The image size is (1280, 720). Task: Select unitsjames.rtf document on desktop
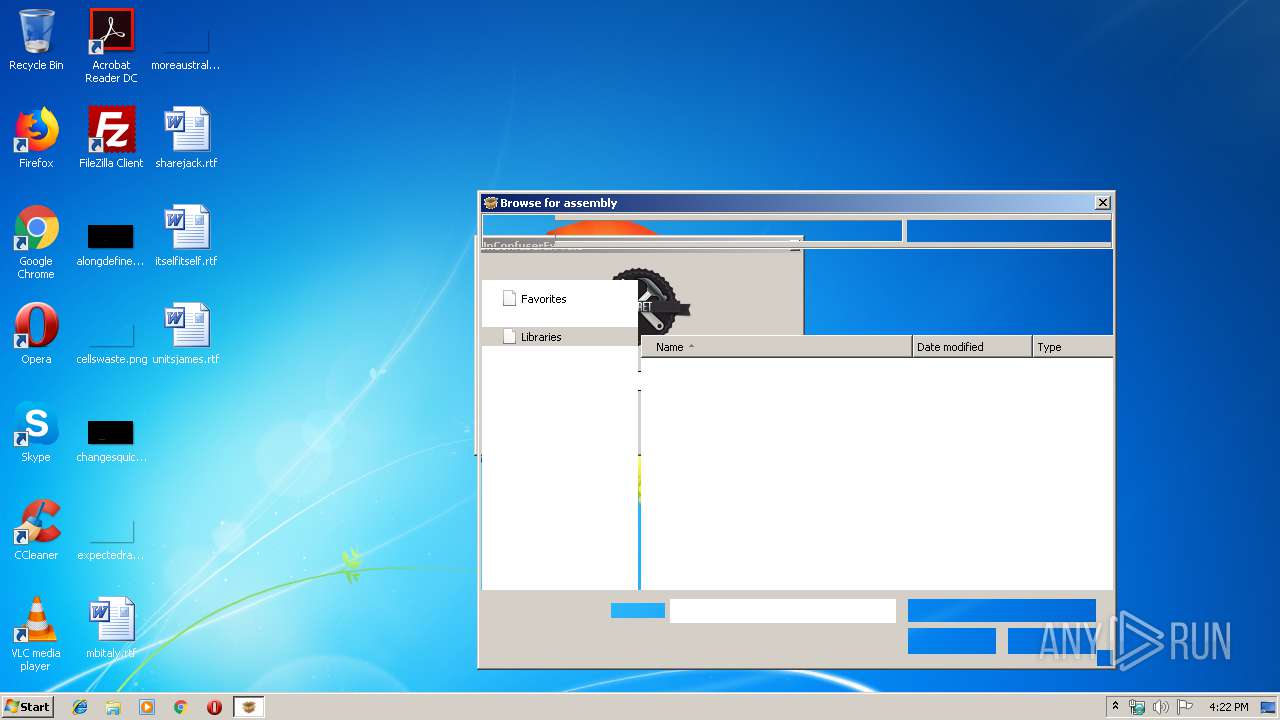click(186, 335)
